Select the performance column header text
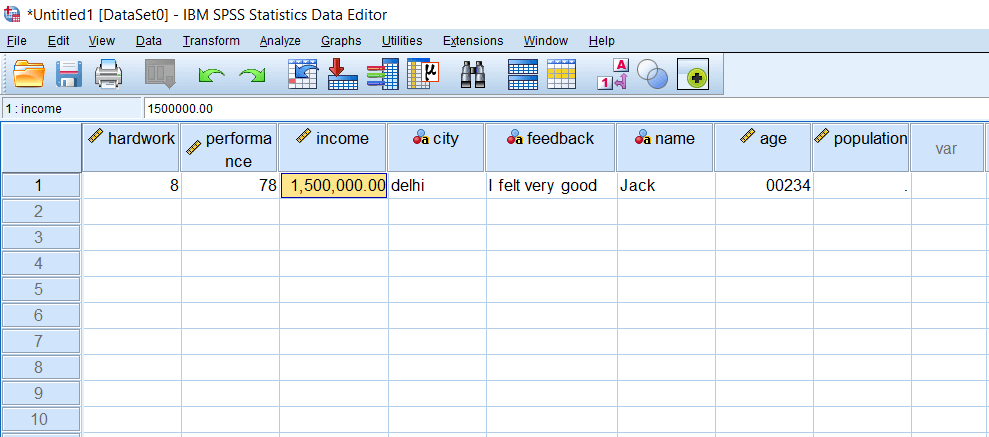Screen dimensions: 989x437 [x=238, y=149]
